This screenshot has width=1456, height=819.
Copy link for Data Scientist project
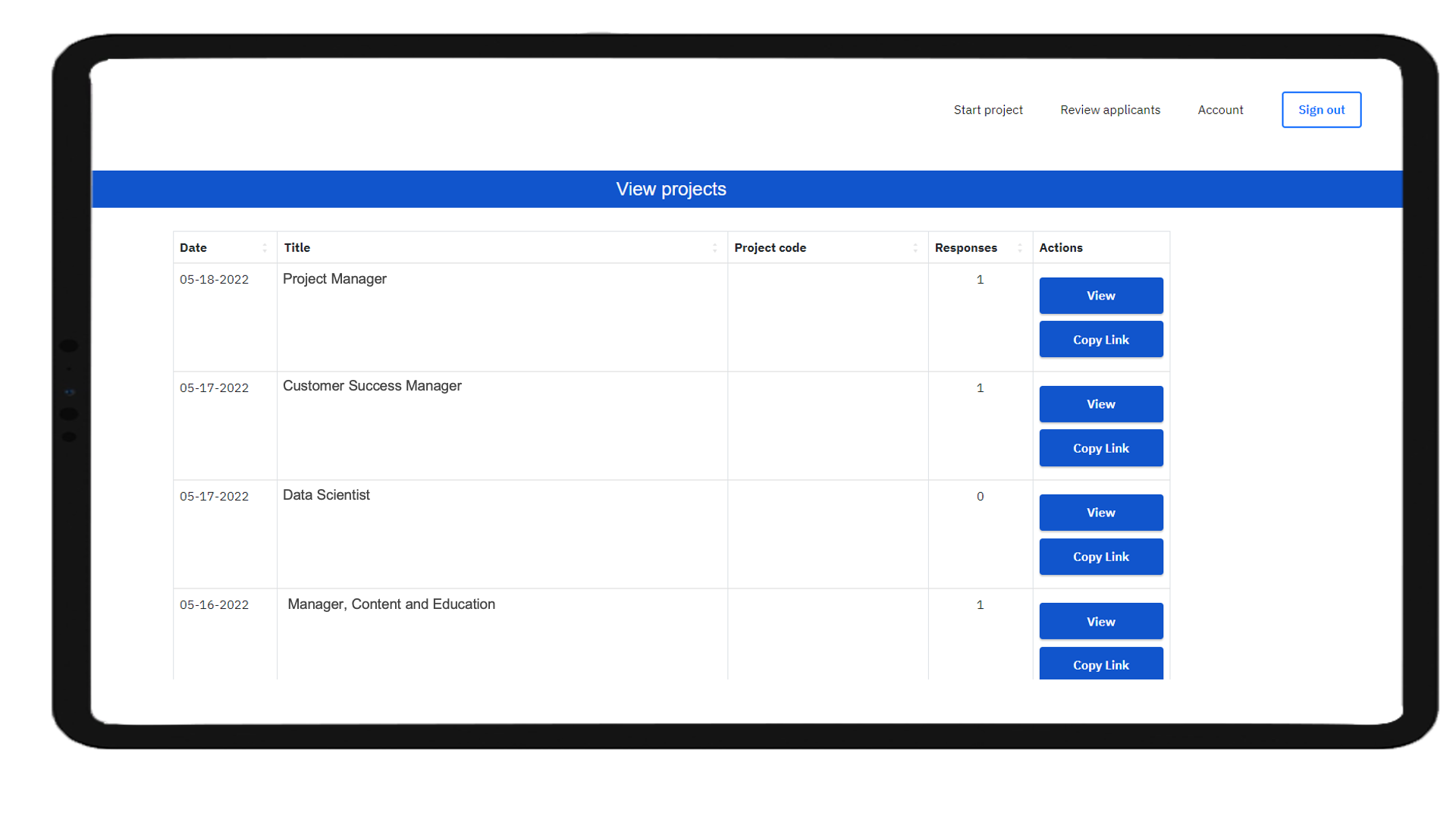pos(1101,557)
